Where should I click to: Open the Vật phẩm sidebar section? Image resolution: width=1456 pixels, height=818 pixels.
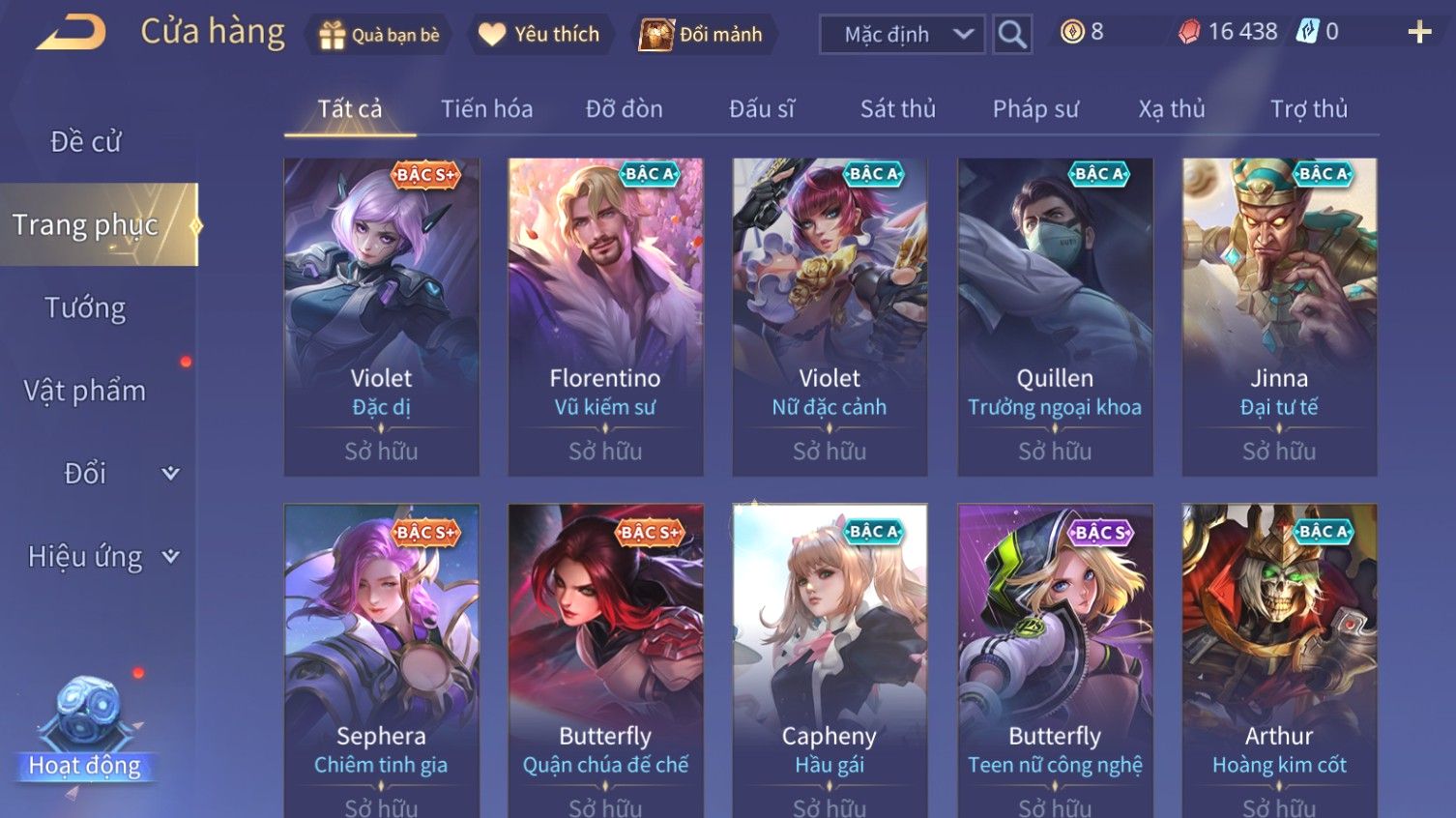point(85,391)
